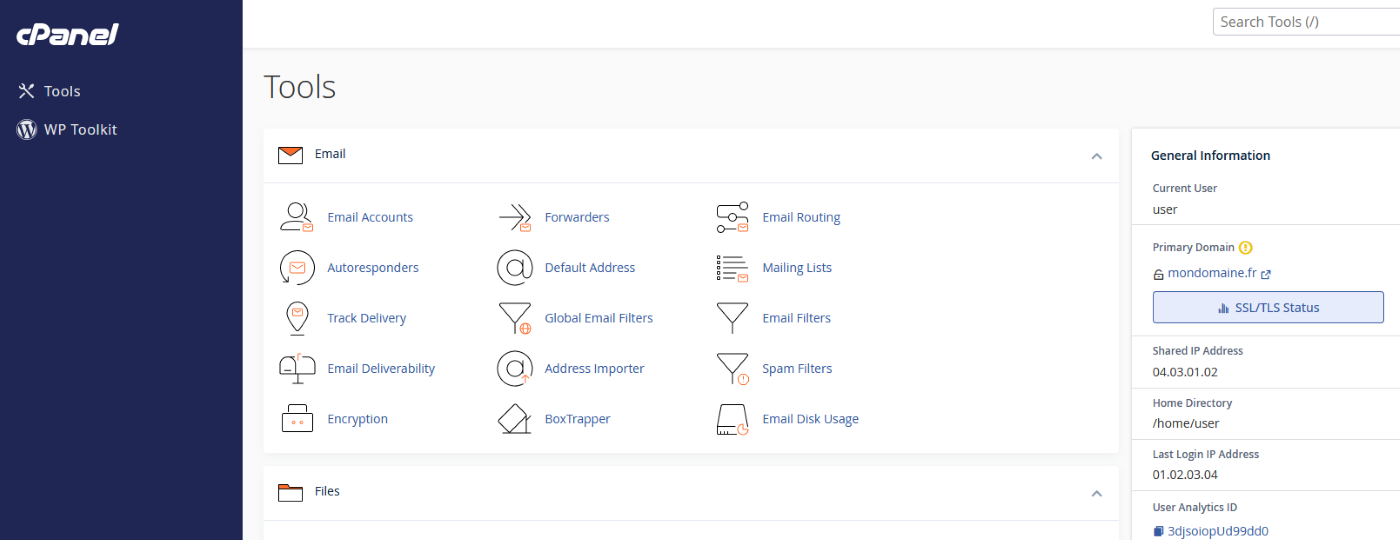This screenshot has width=1400, height=540.
Task: Click the Files section folder icon
Action: pyautogui.click(x=290, y=492)
